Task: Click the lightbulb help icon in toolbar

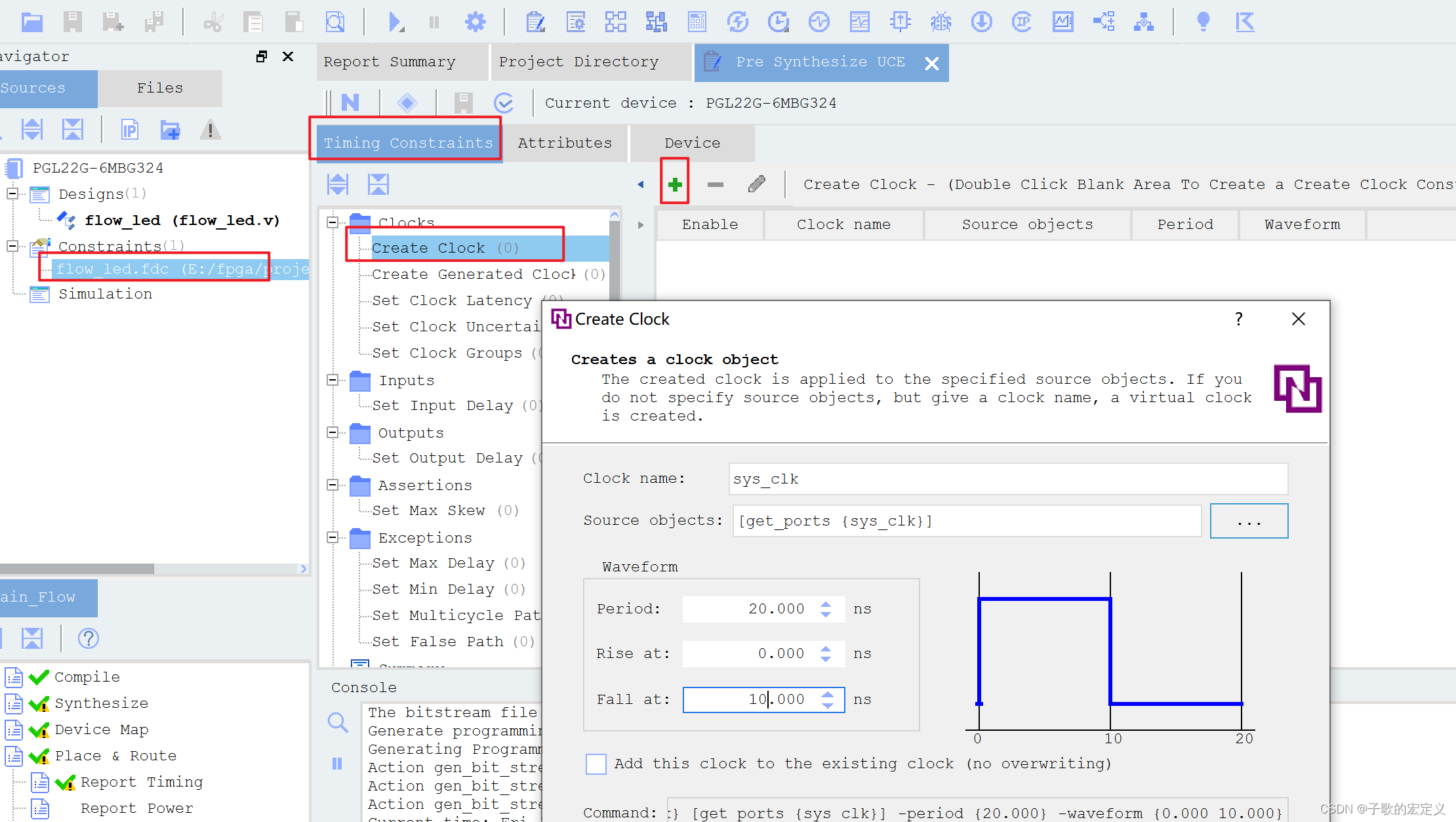Action: (1203, 22)
